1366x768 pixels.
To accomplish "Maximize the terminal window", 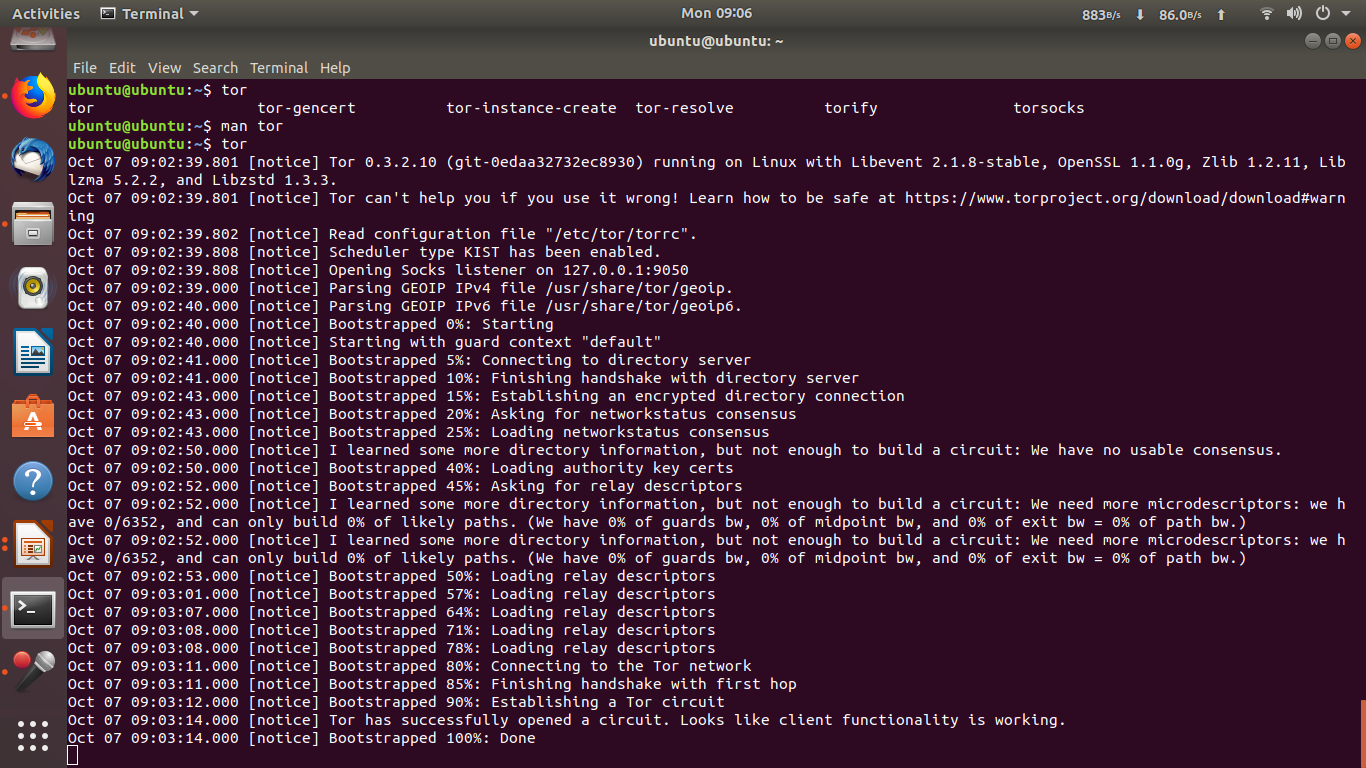I will point(1332,41).
